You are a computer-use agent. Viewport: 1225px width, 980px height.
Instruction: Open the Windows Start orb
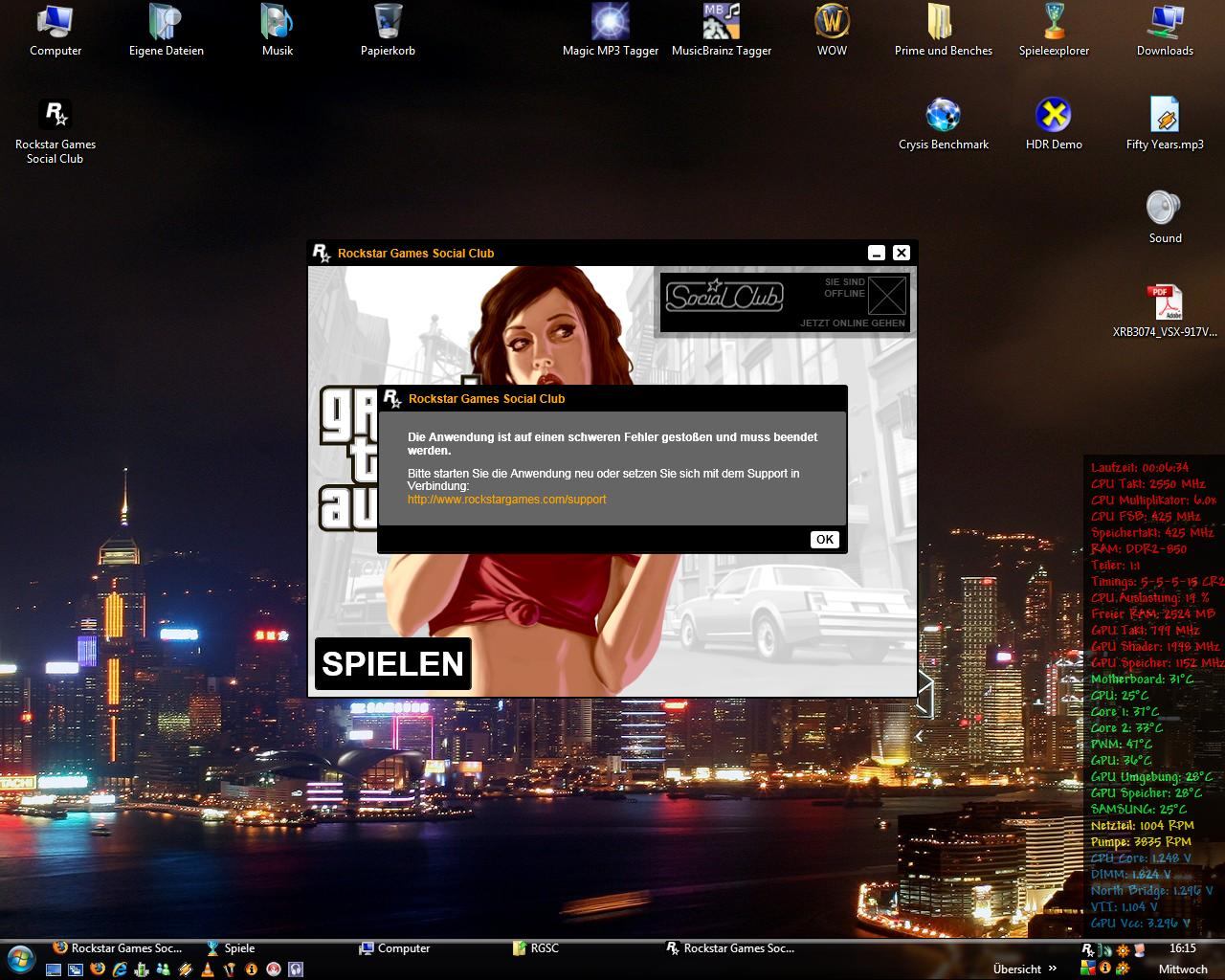pyautogui.click(x=20, y=959)
